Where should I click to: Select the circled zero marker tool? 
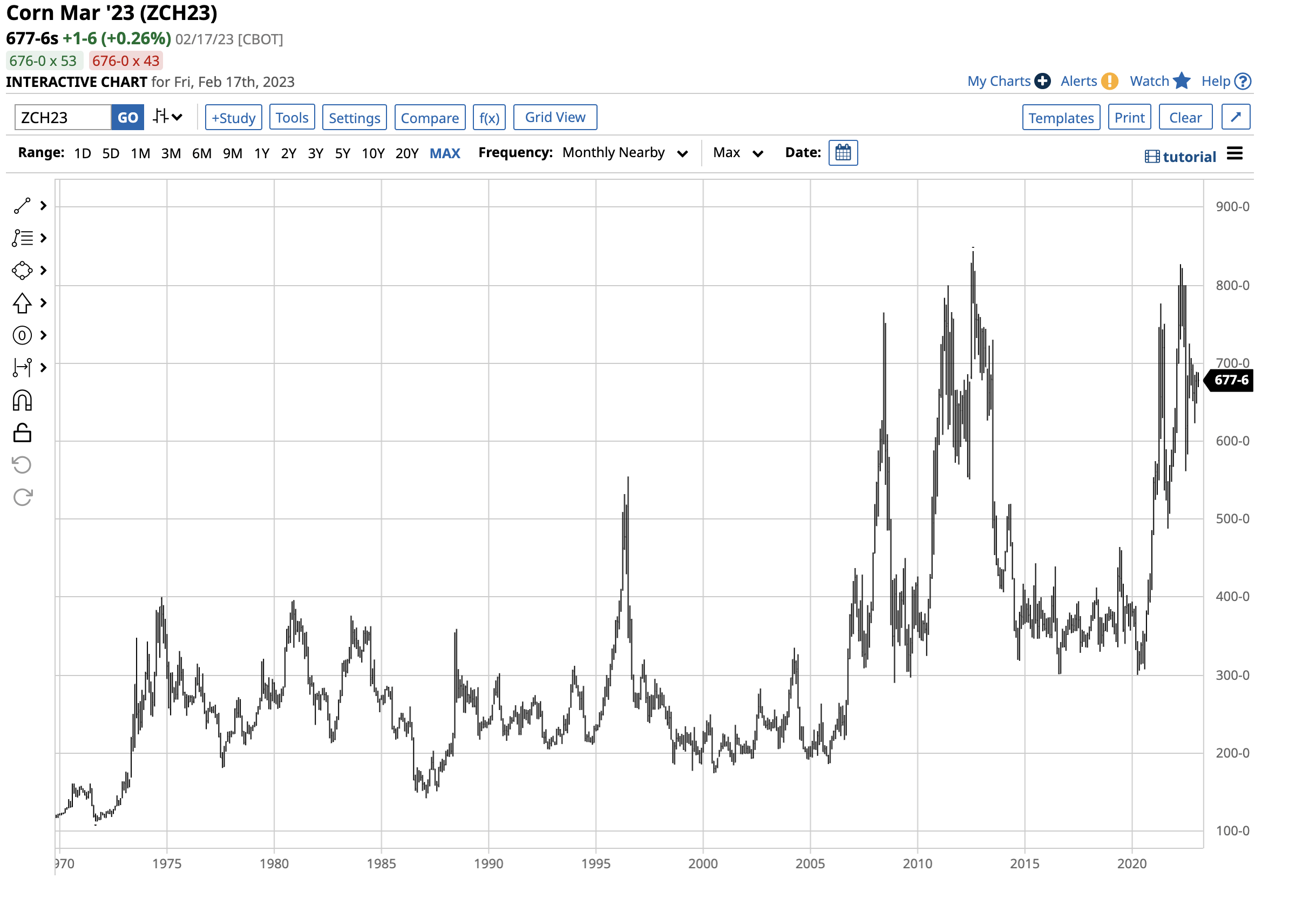click(x=22, y=335)
